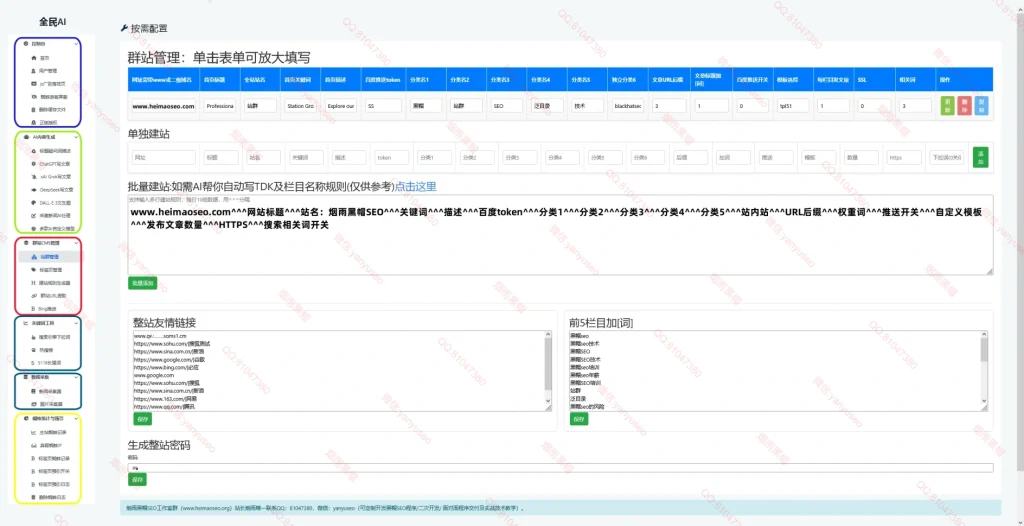Click the wrench icon beside 按需配置
1024x526 pixels.
123,29
